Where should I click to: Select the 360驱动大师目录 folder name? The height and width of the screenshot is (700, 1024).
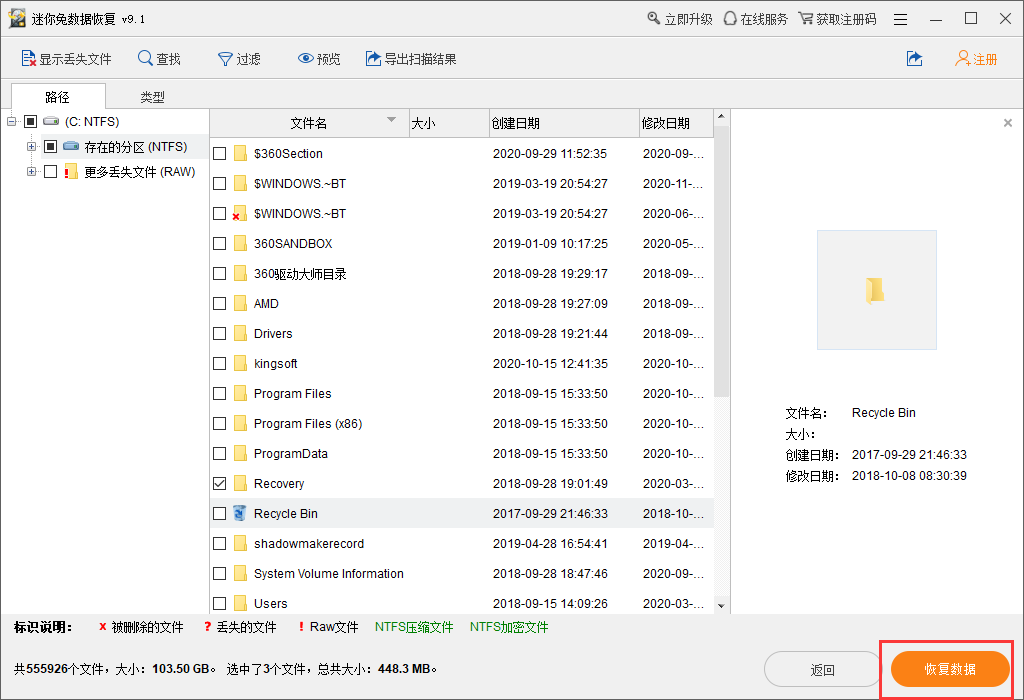tap(300, 274)
